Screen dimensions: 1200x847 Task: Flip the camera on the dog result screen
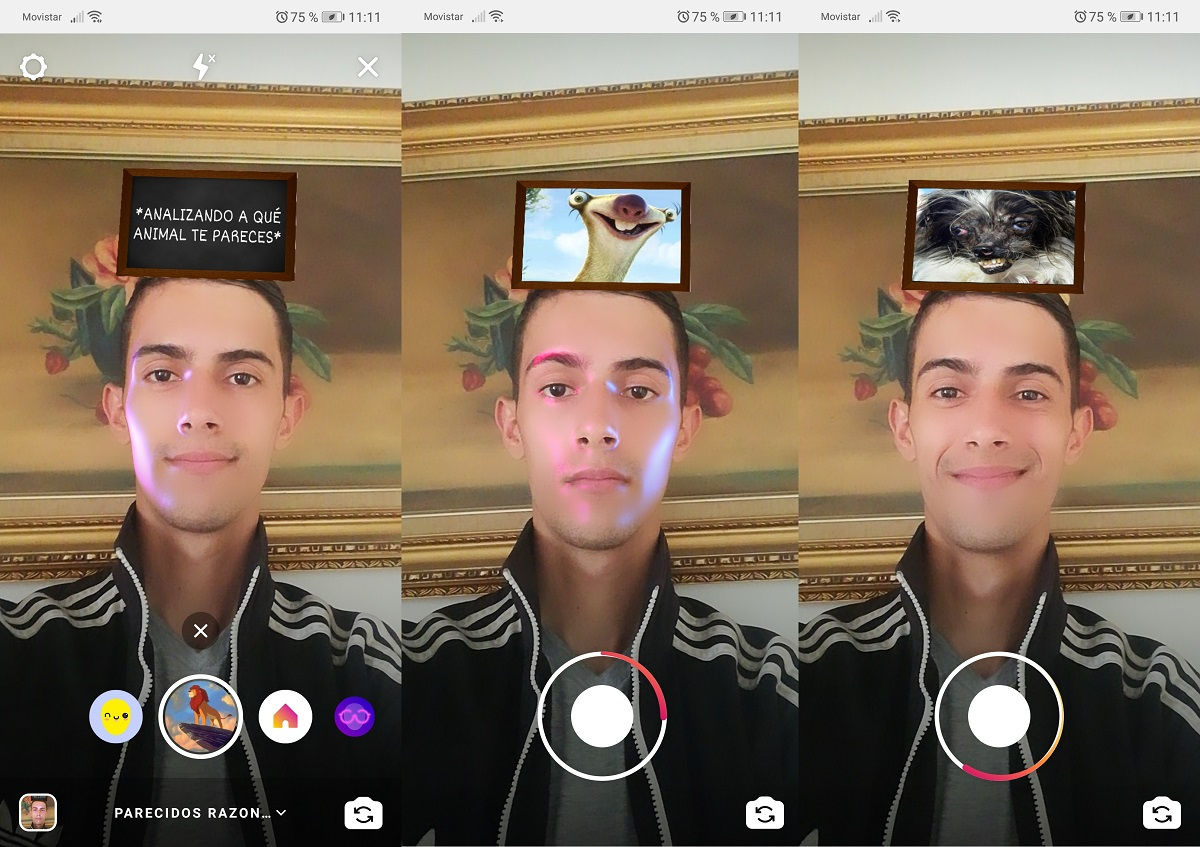tap(1162, 814)
